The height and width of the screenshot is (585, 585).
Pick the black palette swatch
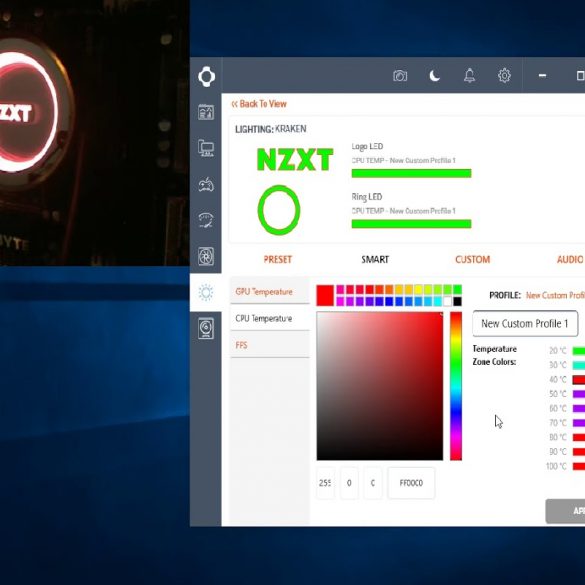[x=457, y=301]
